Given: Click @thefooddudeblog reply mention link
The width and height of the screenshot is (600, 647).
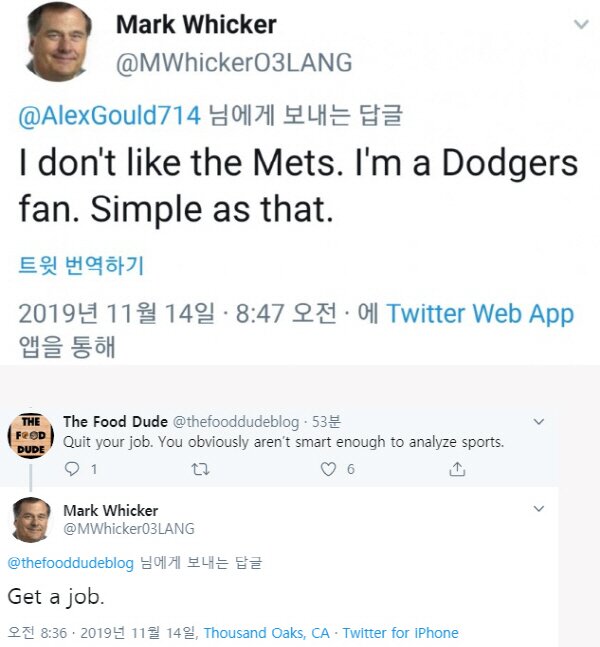Looking at the screenshot, I should 70,562.
